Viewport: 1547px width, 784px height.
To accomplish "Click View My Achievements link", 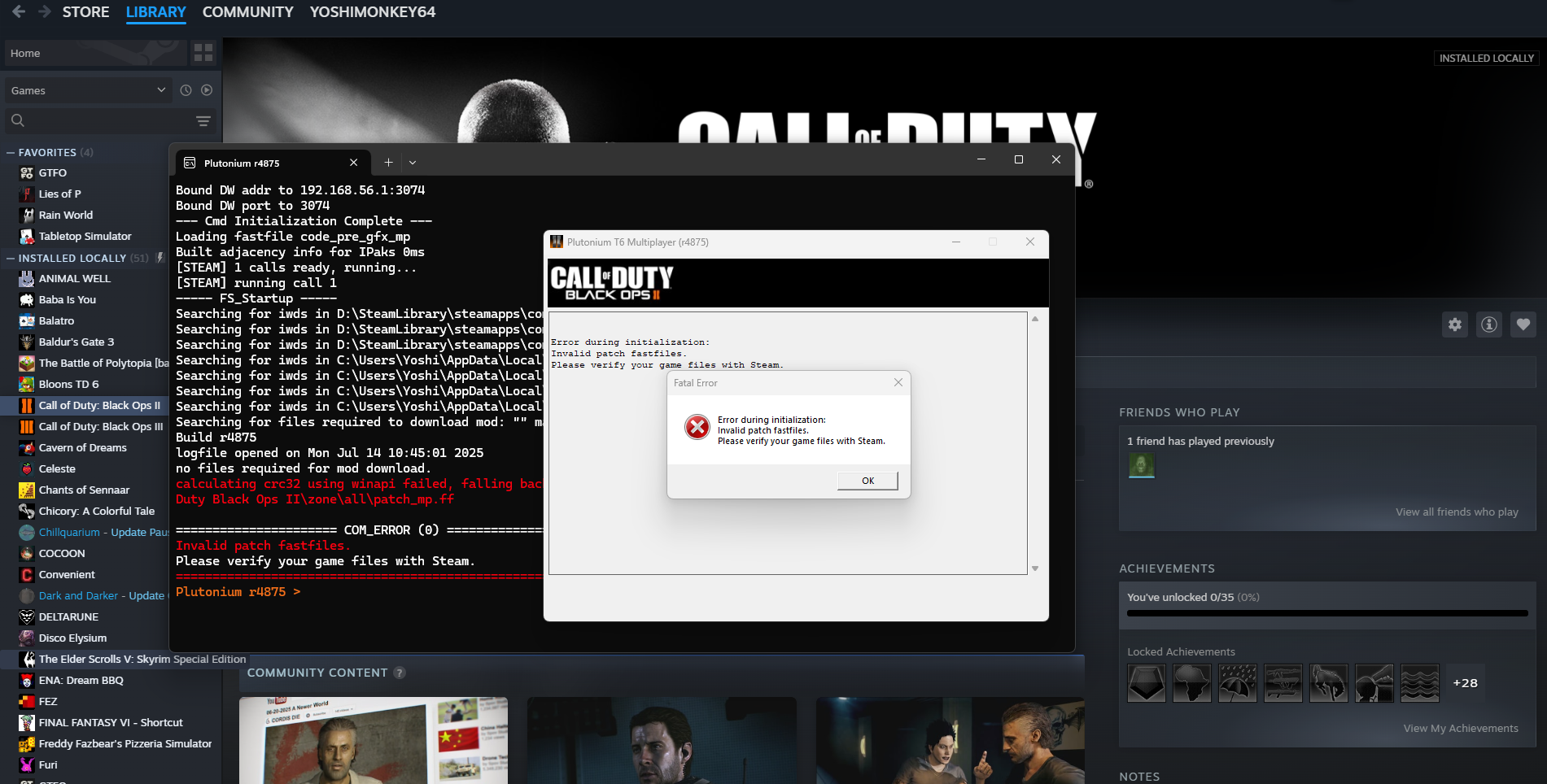I will [1461, 728].
